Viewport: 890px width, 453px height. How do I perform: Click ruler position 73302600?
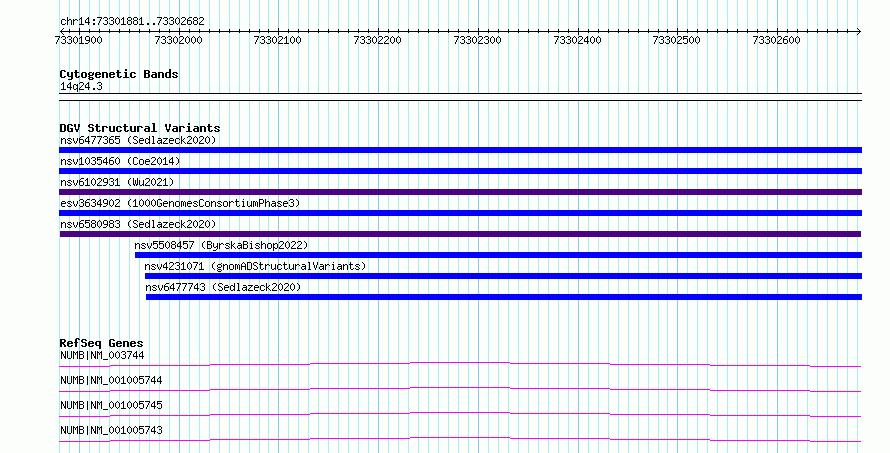point(776,40)
